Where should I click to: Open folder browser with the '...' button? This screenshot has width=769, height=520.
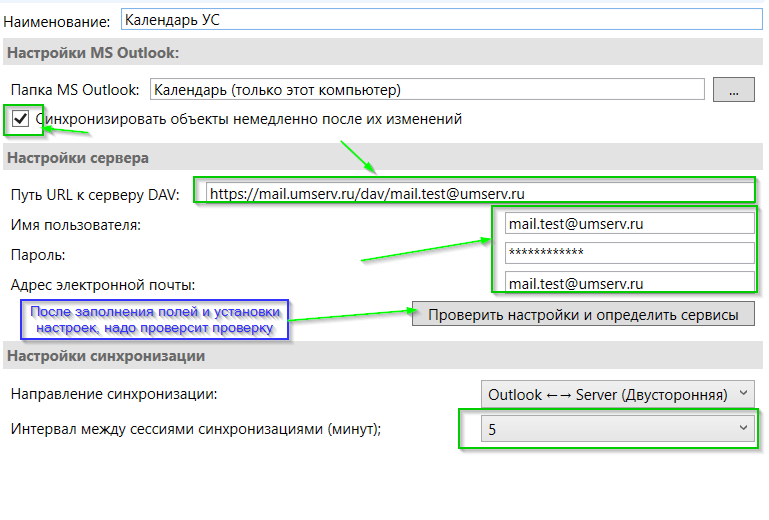click(x=733, y=90)
